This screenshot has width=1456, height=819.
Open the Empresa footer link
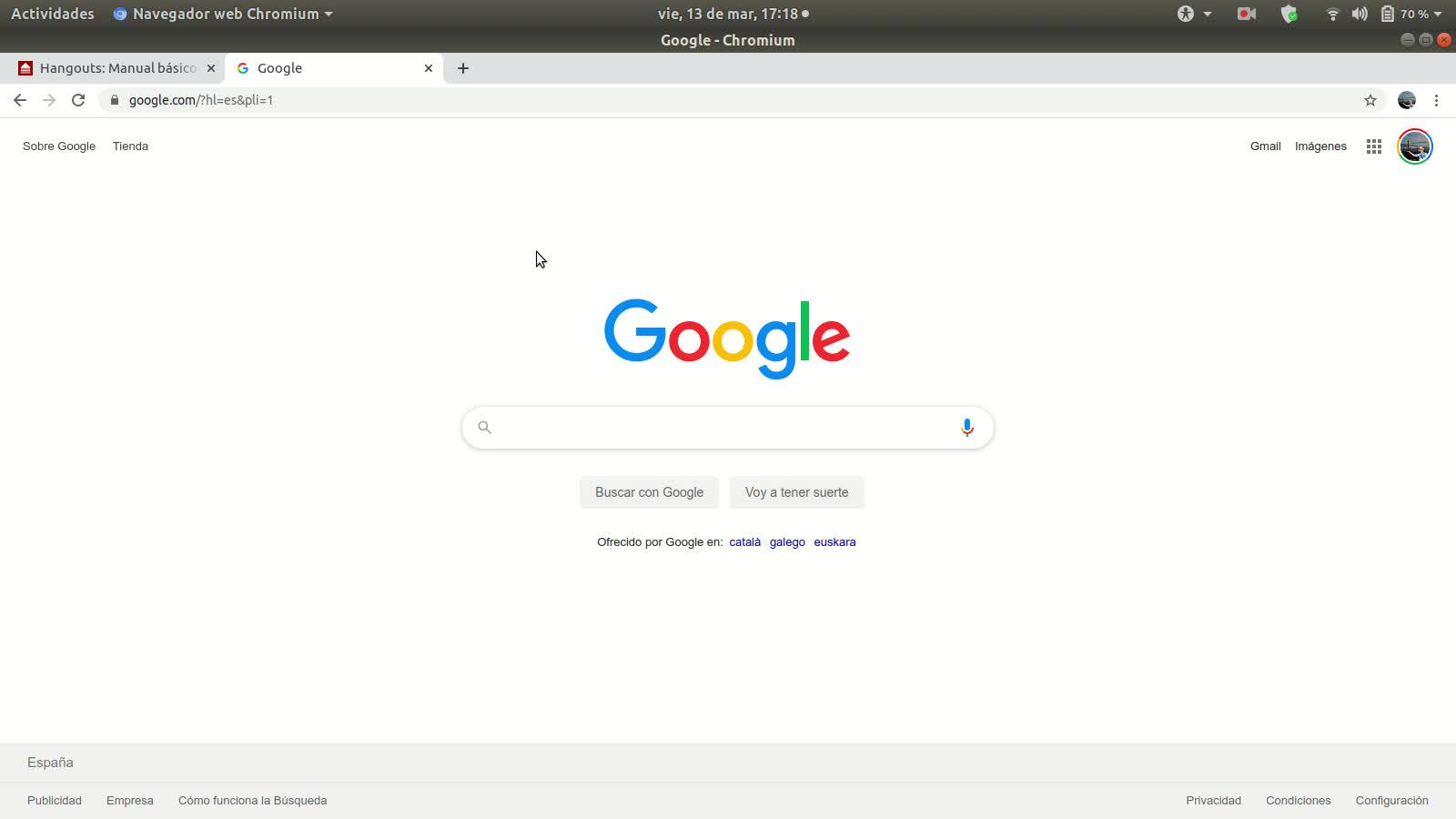pos(130,801)
